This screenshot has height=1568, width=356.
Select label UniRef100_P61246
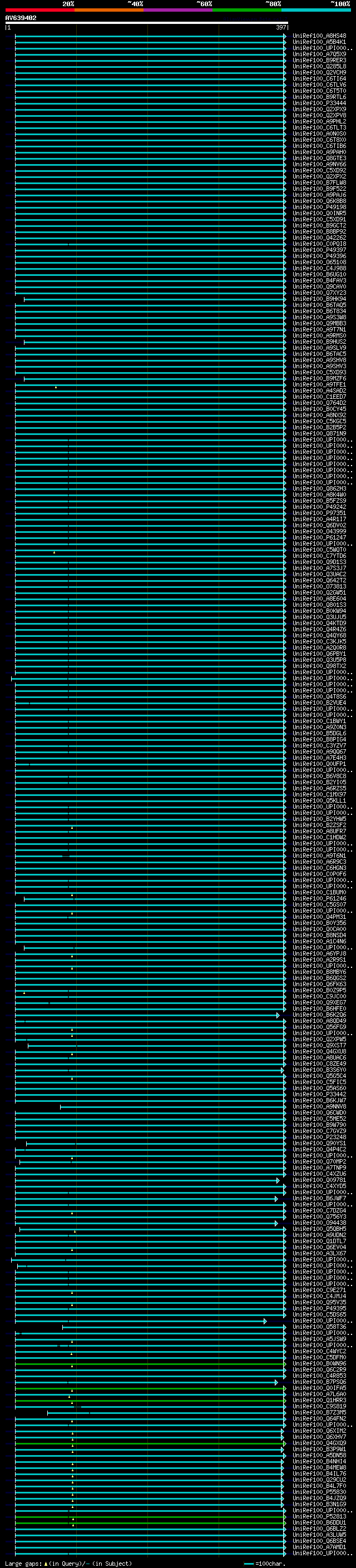click(319, 898)
